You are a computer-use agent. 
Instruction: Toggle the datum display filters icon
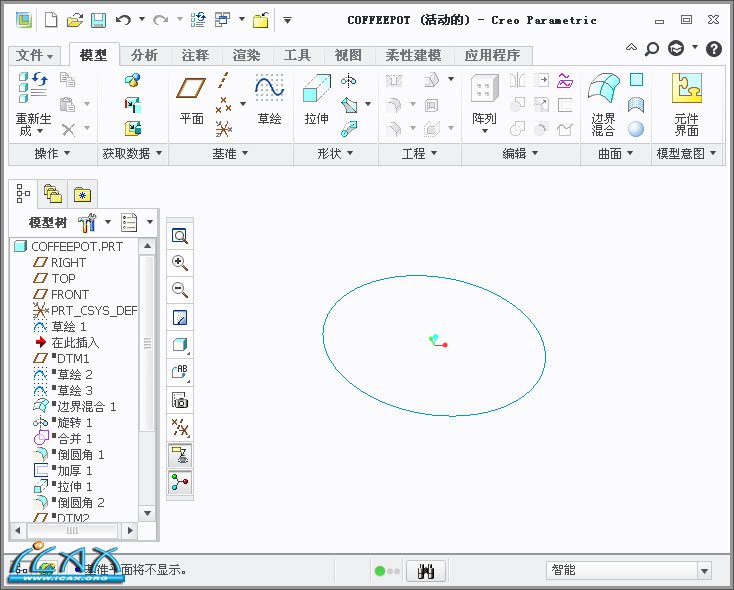(x=180, y=428)
